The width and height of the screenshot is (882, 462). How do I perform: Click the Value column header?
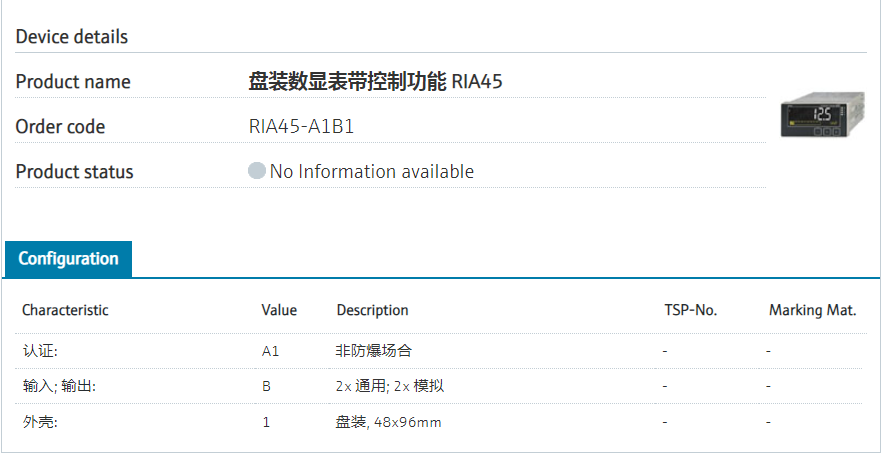click(x=279, y=310)
